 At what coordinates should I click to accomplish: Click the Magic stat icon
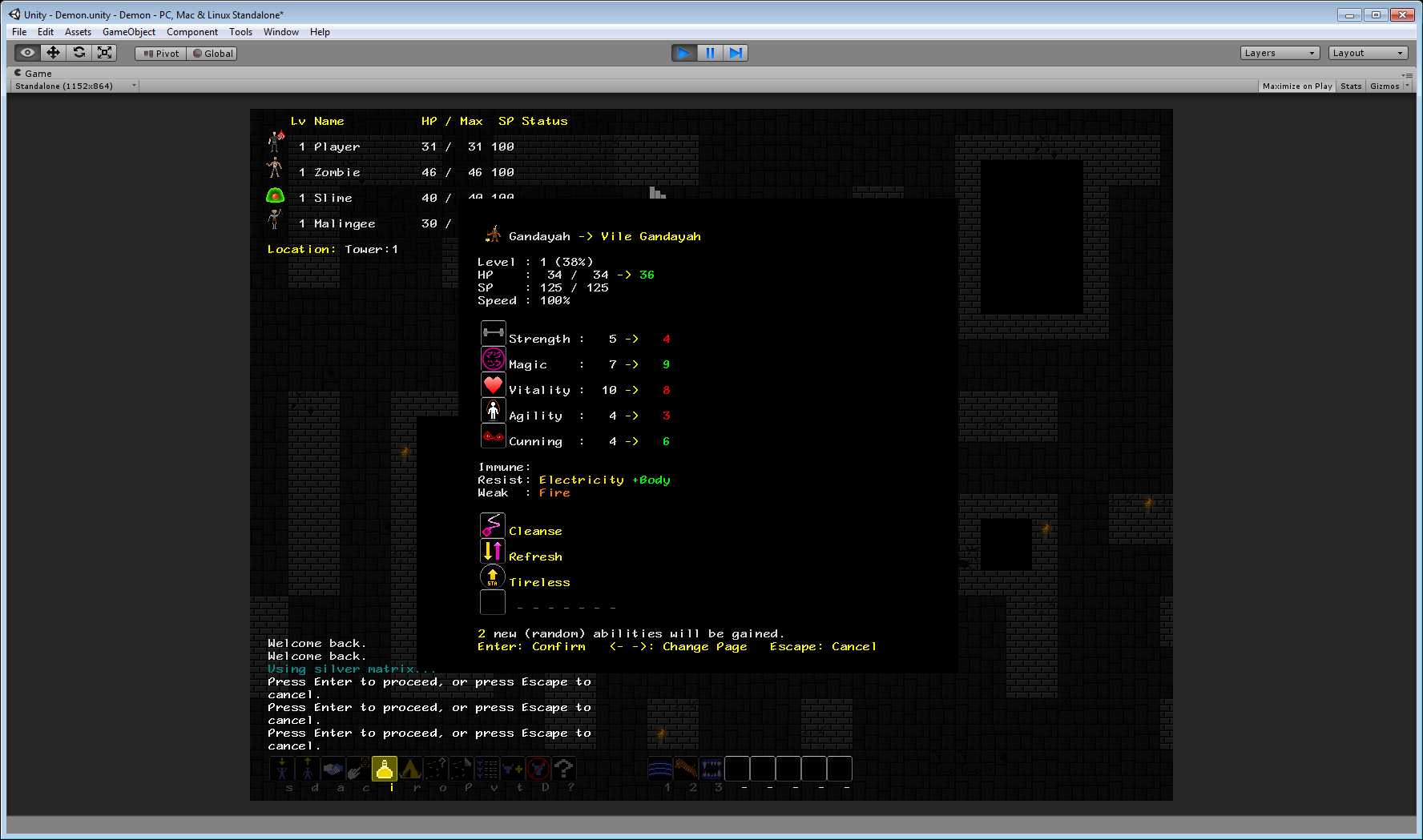click(x=493, y=359)
